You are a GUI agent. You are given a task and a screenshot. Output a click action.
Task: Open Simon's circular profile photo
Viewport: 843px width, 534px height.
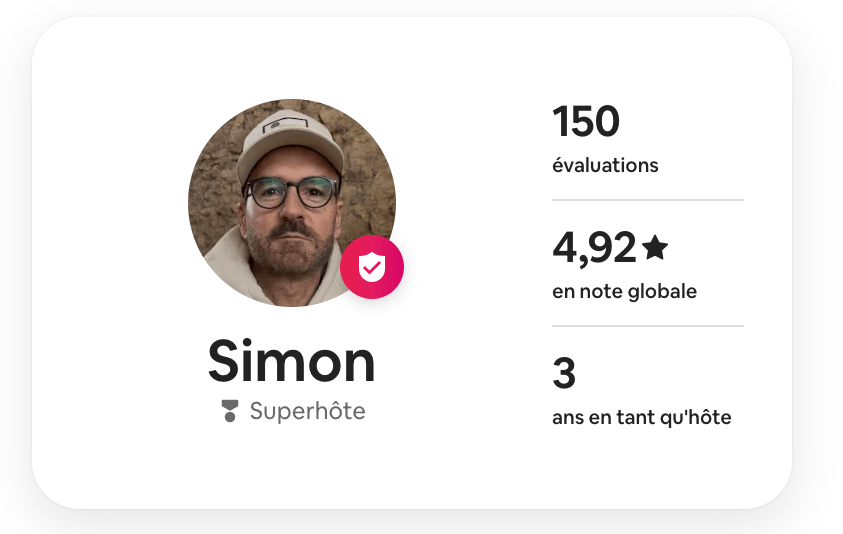tap(291, 202)
